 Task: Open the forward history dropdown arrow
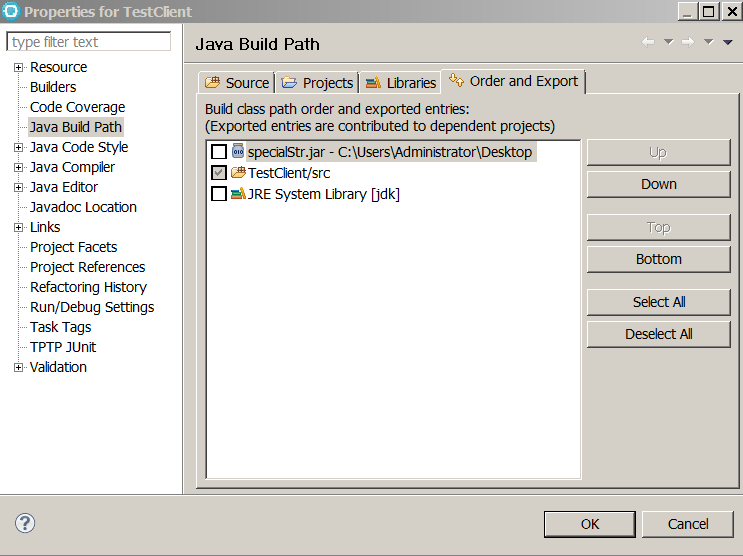point(708,42)
